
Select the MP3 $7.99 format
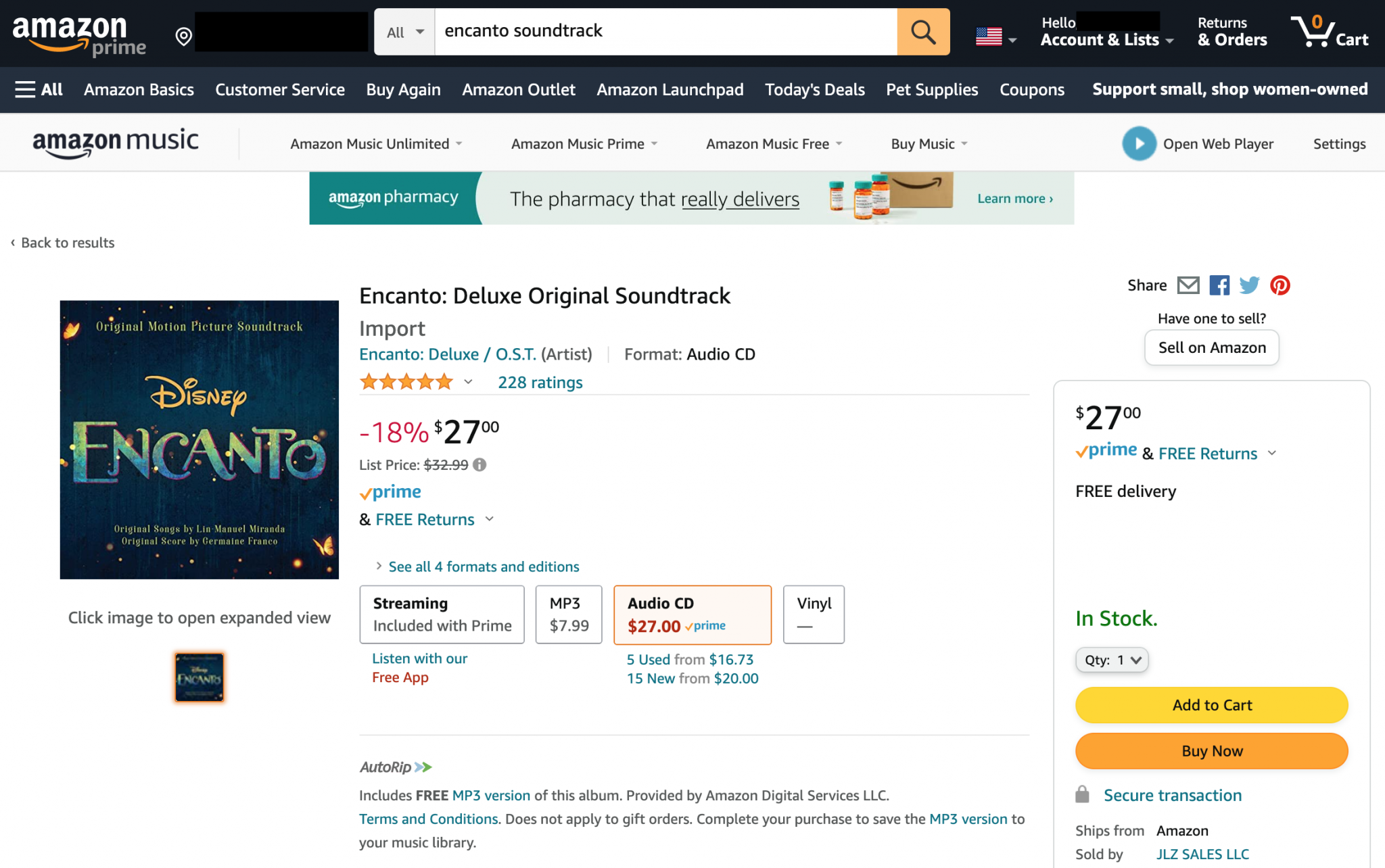point(569,614)
